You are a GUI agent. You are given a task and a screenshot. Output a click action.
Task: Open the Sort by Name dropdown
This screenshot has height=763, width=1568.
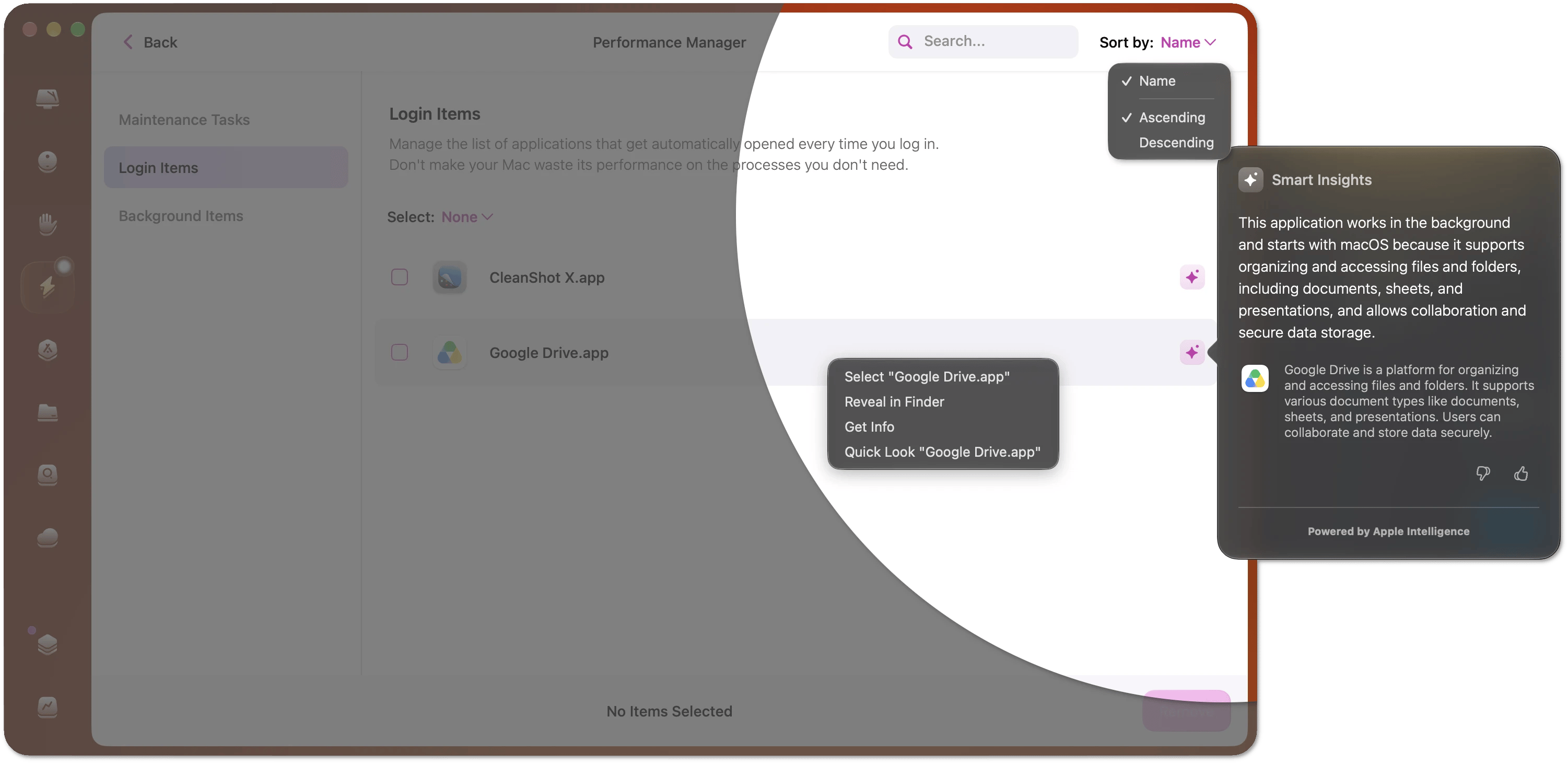[1188, 42]
